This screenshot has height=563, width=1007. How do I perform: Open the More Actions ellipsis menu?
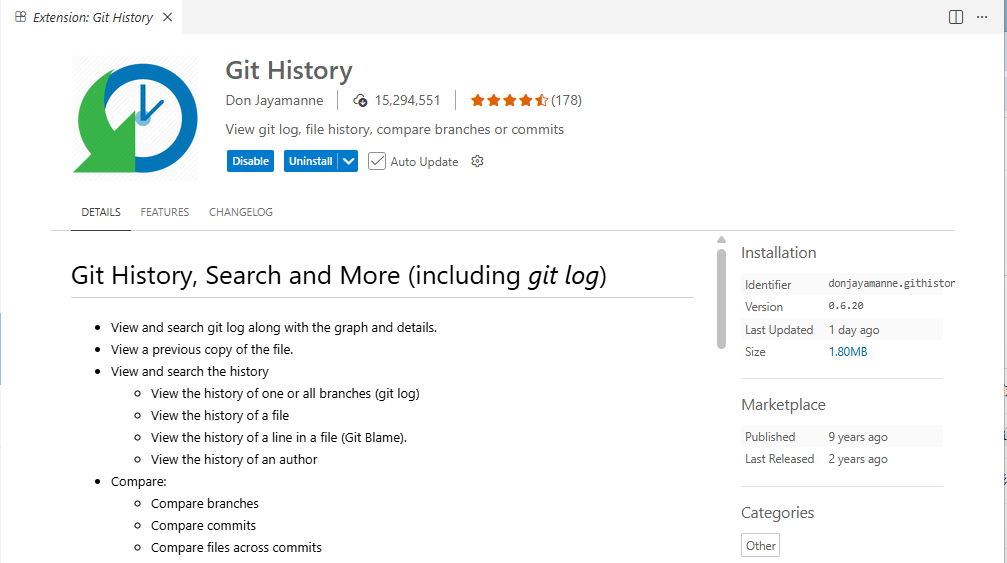pos(981,17)
